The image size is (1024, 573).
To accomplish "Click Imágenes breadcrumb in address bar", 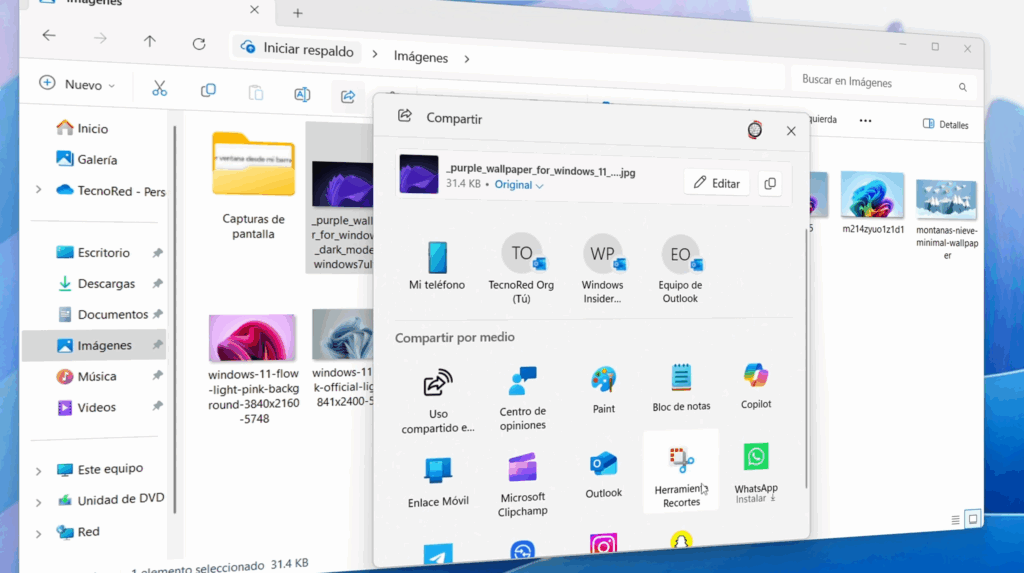I will click(421, 57).
